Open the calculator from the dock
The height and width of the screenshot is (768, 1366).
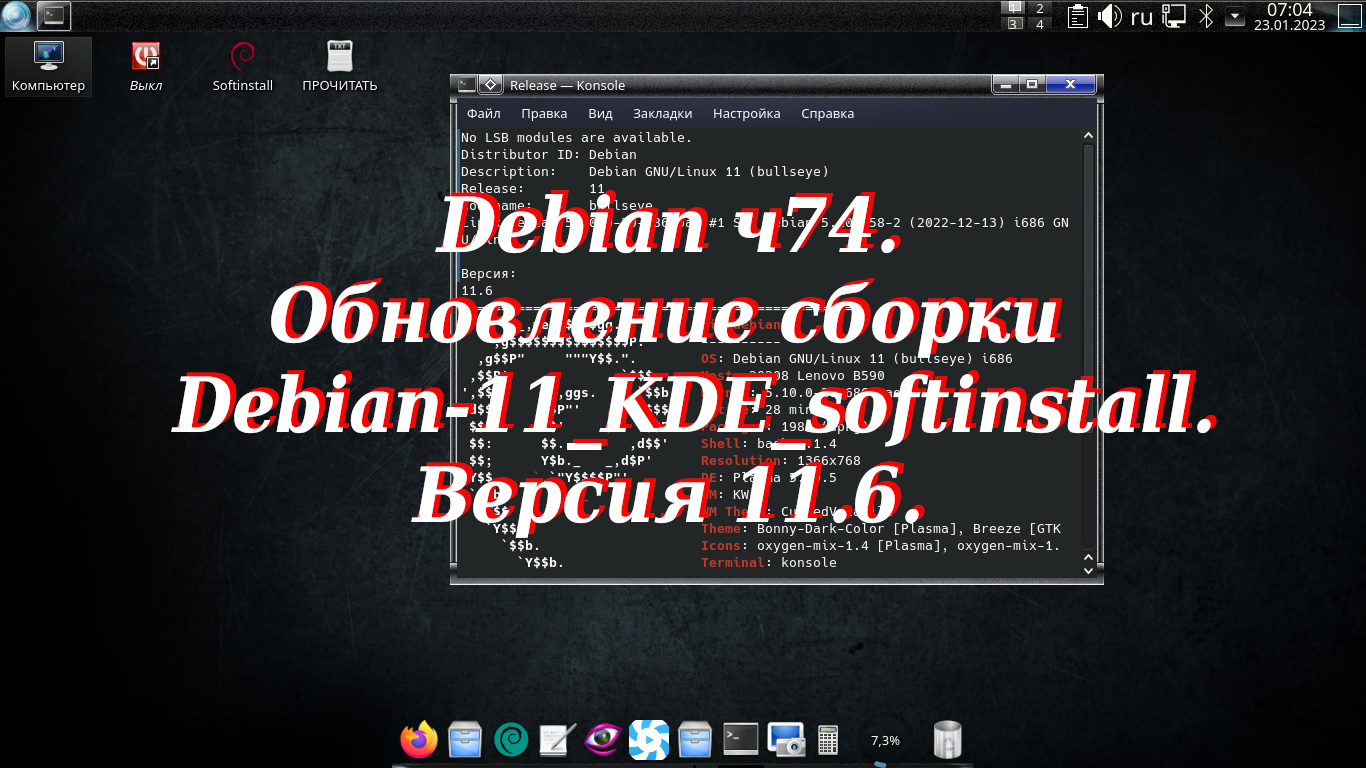tap(828, 740)
